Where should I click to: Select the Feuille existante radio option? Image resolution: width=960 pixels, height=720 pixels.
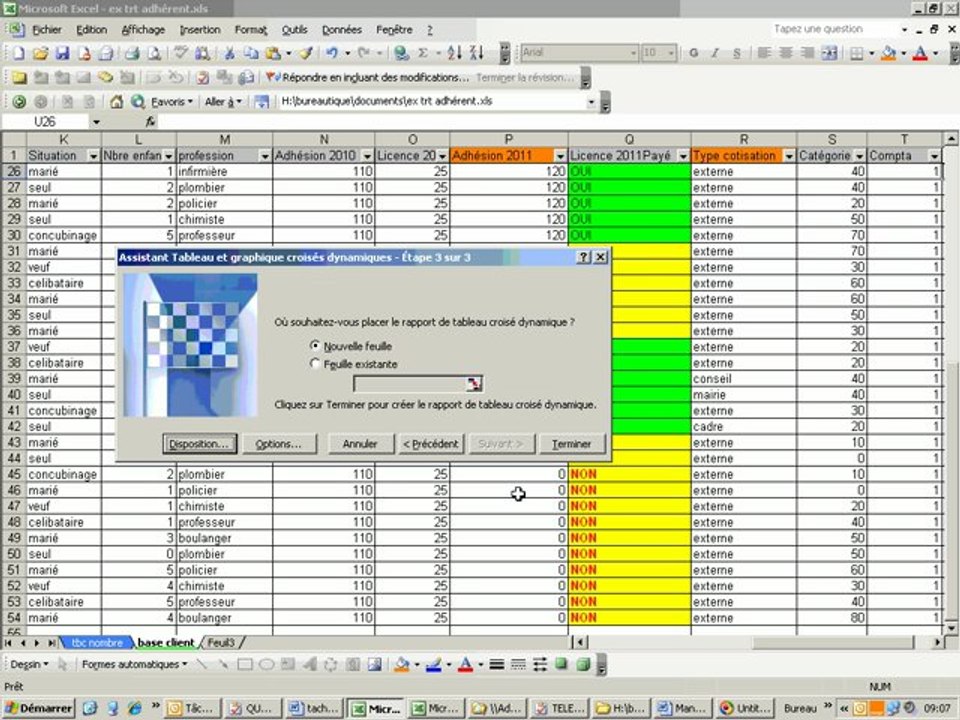point(315,364)
